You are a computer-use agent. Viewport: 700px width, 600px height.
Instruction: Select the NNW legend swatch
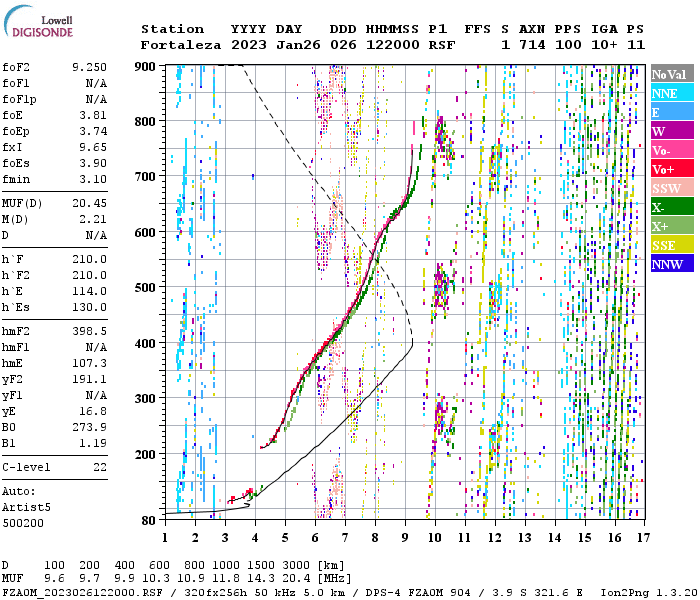[x=672, y=264]
